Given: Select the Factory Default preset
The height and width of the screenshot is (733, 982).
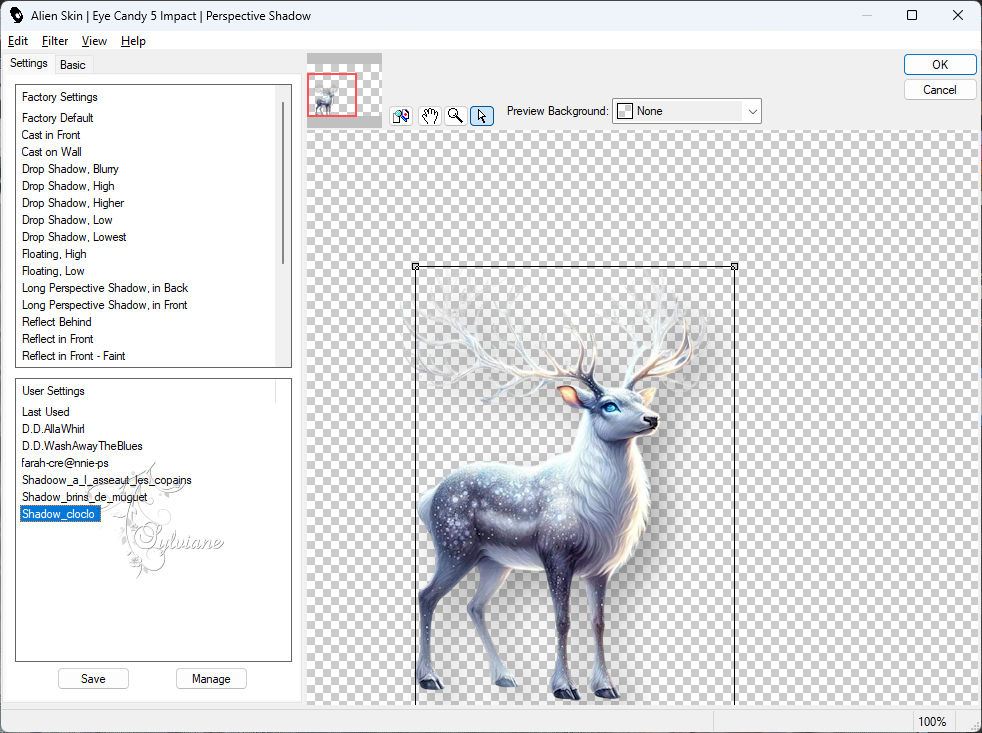Looking at the screenshot, I should 58,118.
